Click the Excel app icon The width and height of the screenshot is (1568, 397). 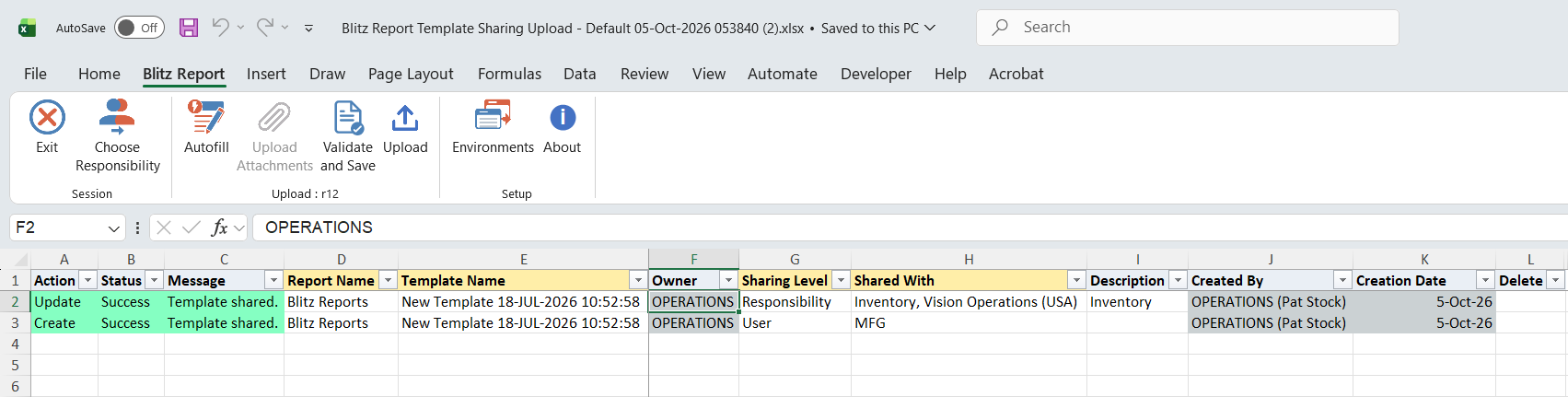tap(27, 28)
